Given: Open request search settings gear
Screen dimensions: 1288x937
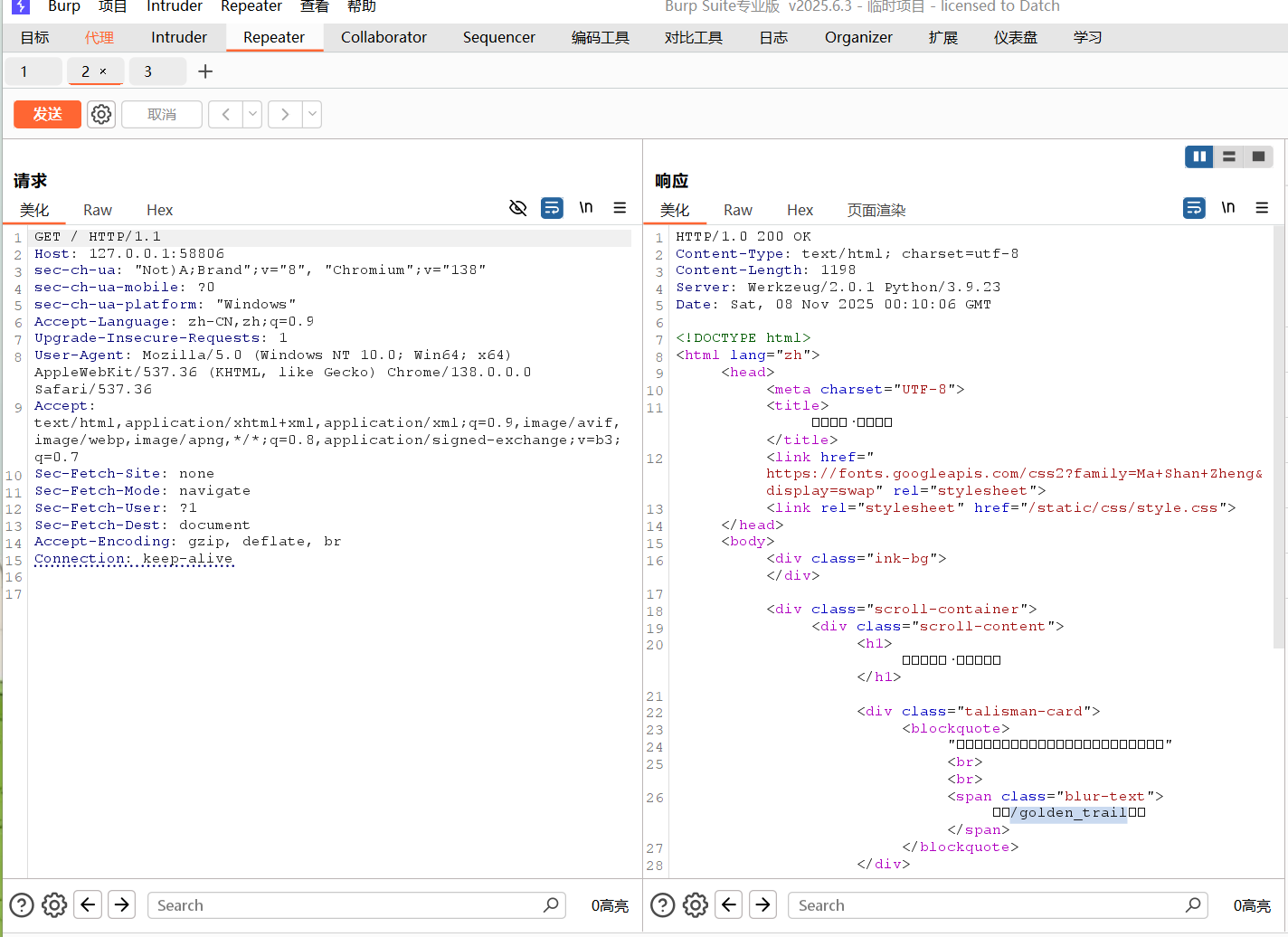Looking at the screenshot, I should 54,905.
